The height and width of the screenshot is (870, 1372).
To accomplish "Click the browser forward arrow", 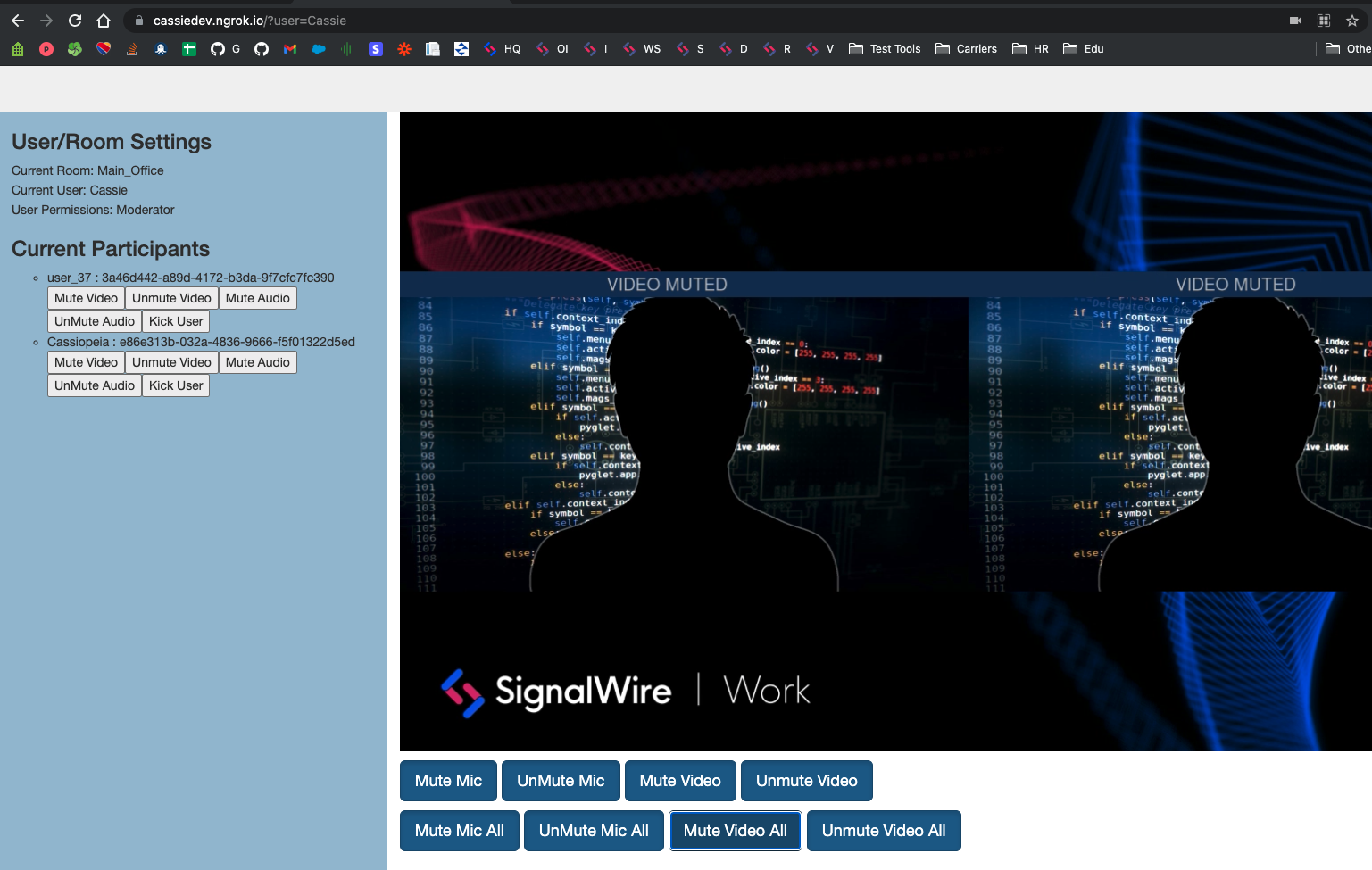I will tap(46, 21).
